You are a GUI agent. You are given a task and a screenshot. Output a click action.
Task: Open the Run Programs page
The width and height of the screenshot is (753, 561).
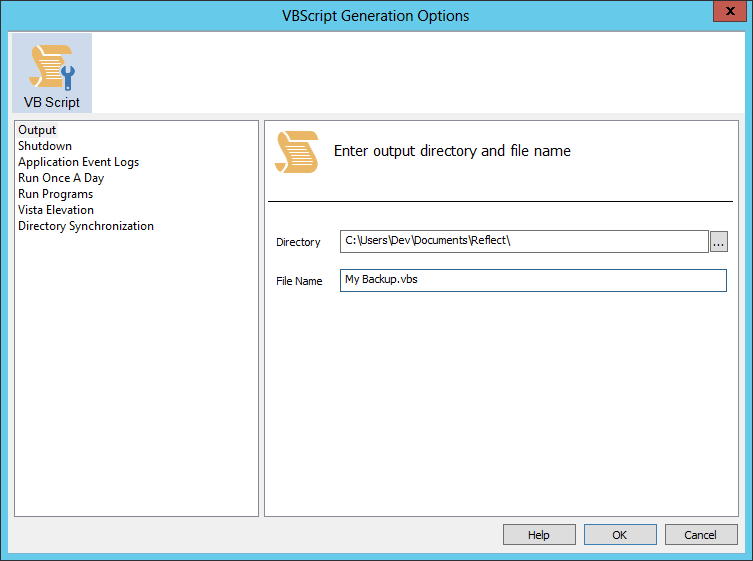pyautogui.click(x=55, y=194)
